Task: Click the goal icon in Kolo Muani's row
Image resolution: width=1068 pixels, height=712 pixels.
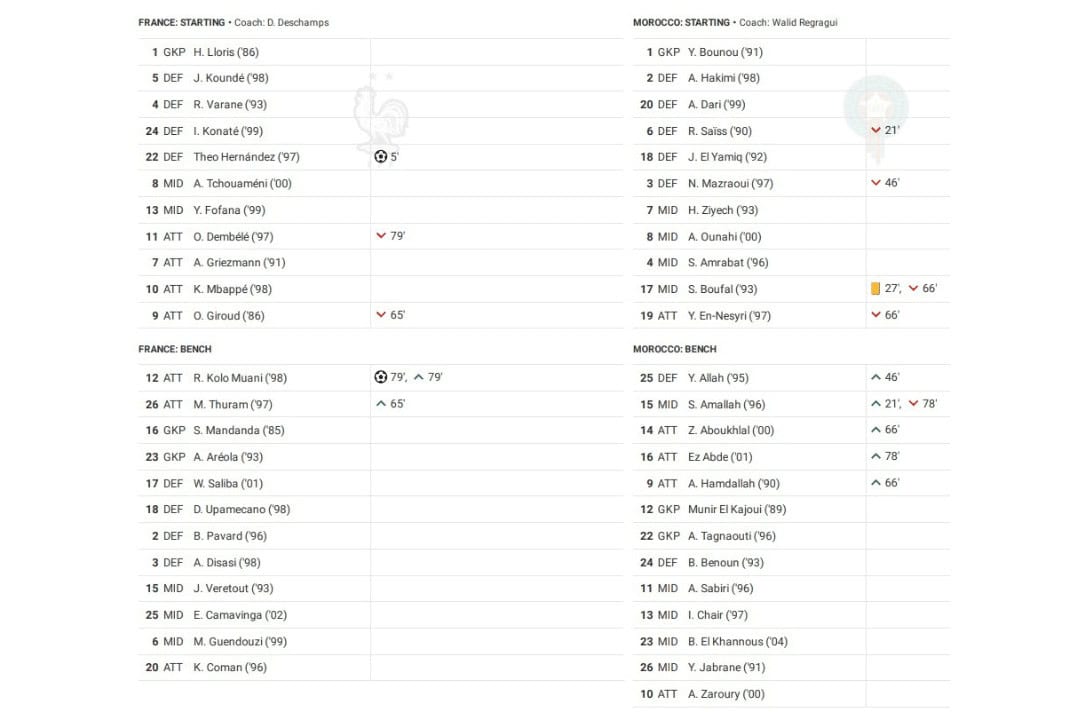Action: (381, 378)
